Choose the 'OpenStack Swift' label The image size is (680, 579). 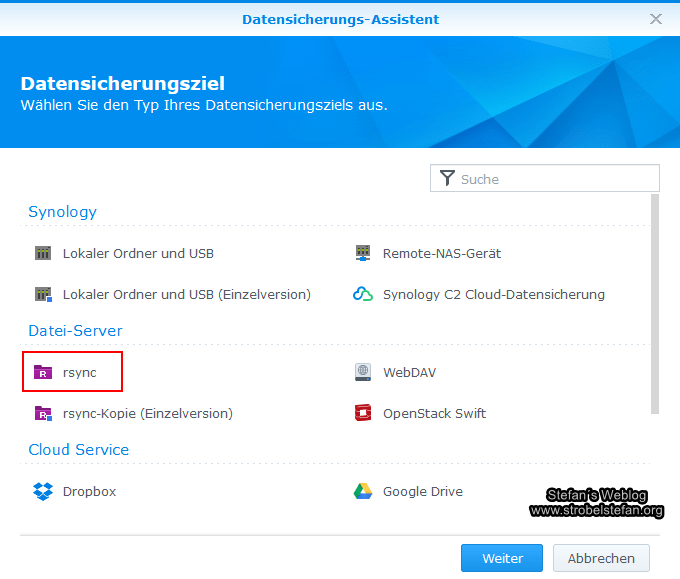[435, 414]
